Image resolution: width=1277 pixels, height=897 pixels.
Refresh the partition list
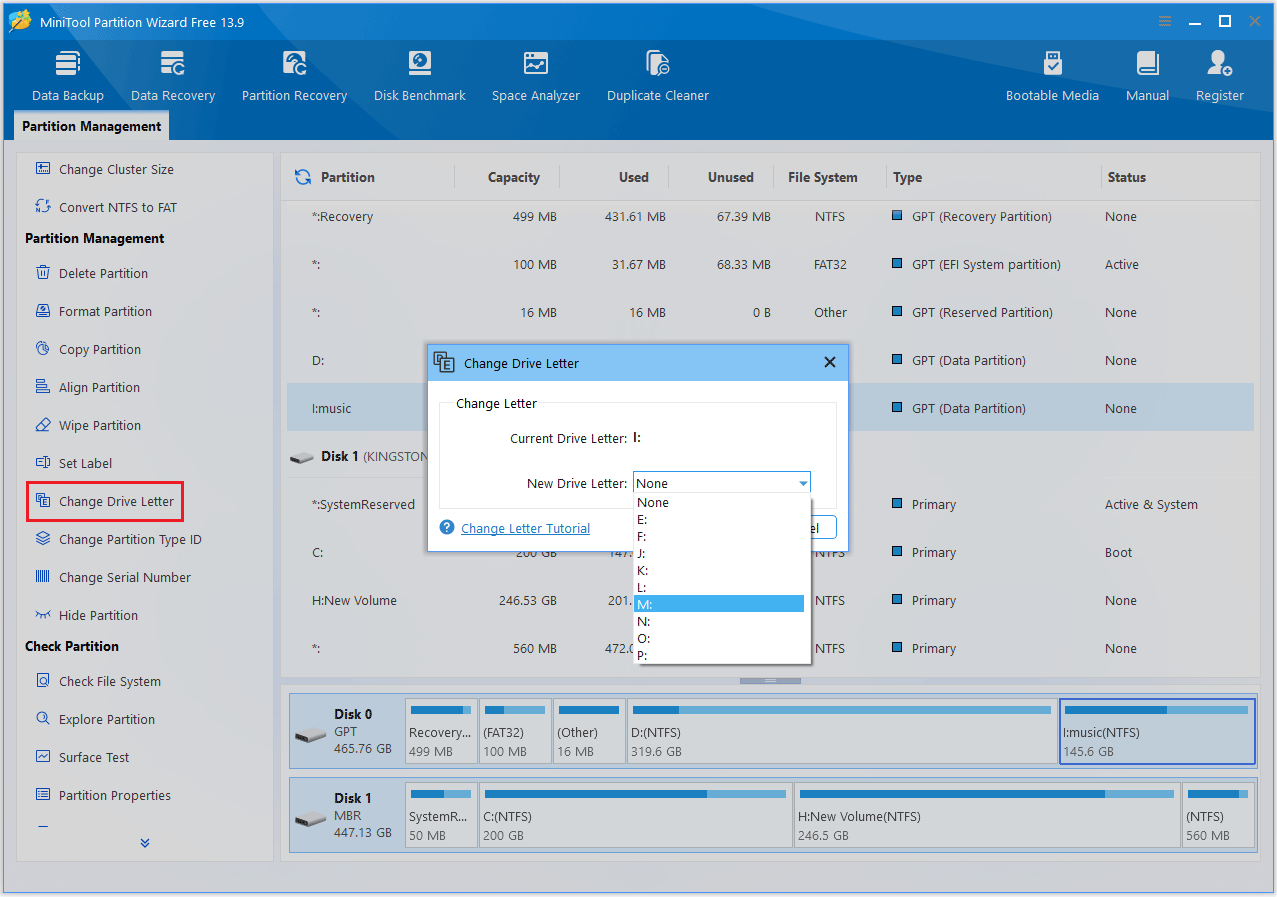tap(302, 177)
